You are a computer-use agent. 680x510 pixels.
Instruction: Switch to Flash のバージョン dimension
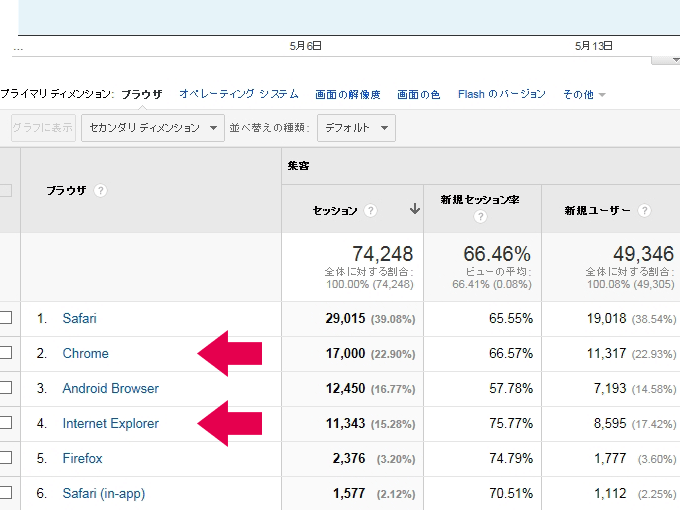pyautogui.click(x=502, y=94)
